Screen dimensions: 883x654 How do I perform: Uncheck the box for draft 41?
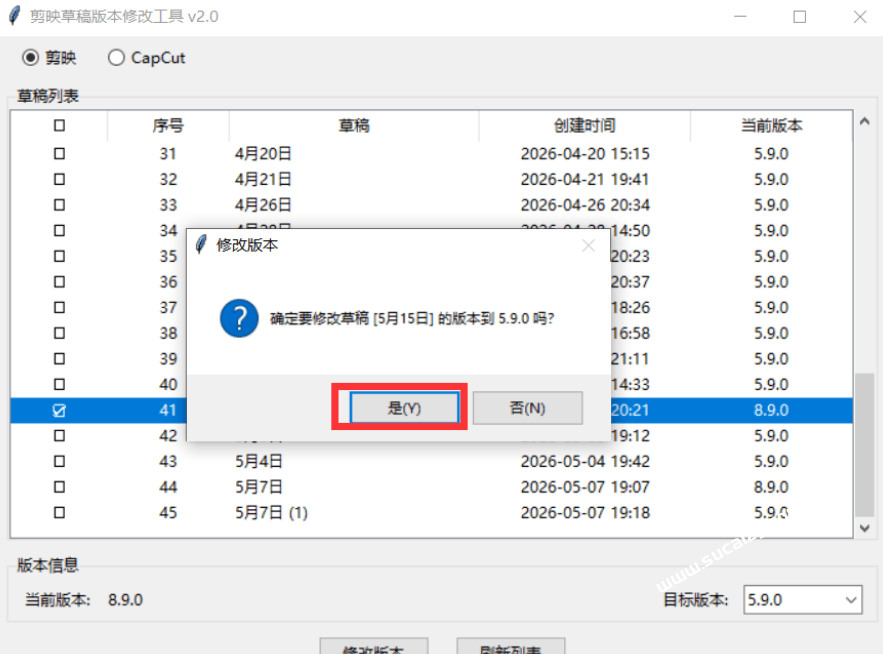click(59, 410)
